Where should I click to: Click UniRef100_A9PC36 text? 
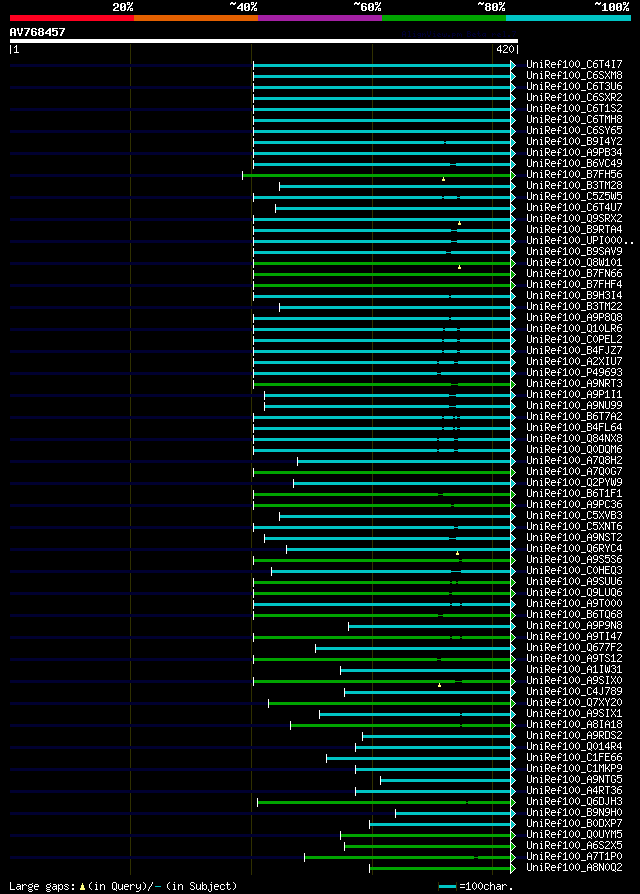click(574, 504)
